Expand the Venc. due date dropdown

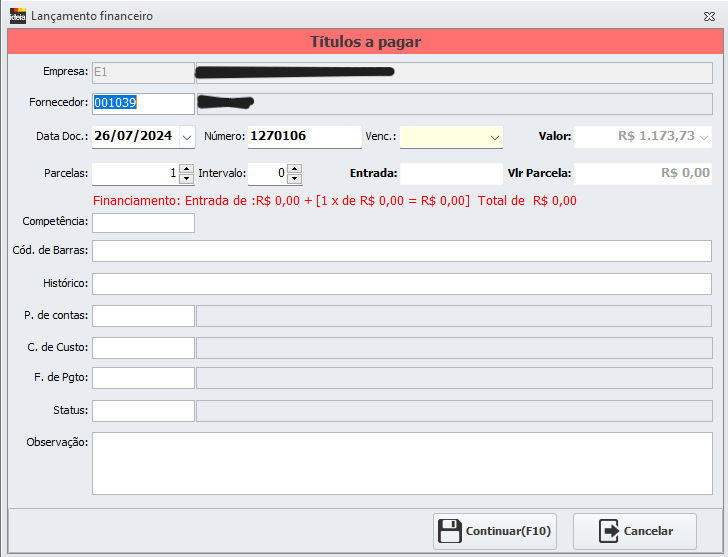[x=494, y=137]
